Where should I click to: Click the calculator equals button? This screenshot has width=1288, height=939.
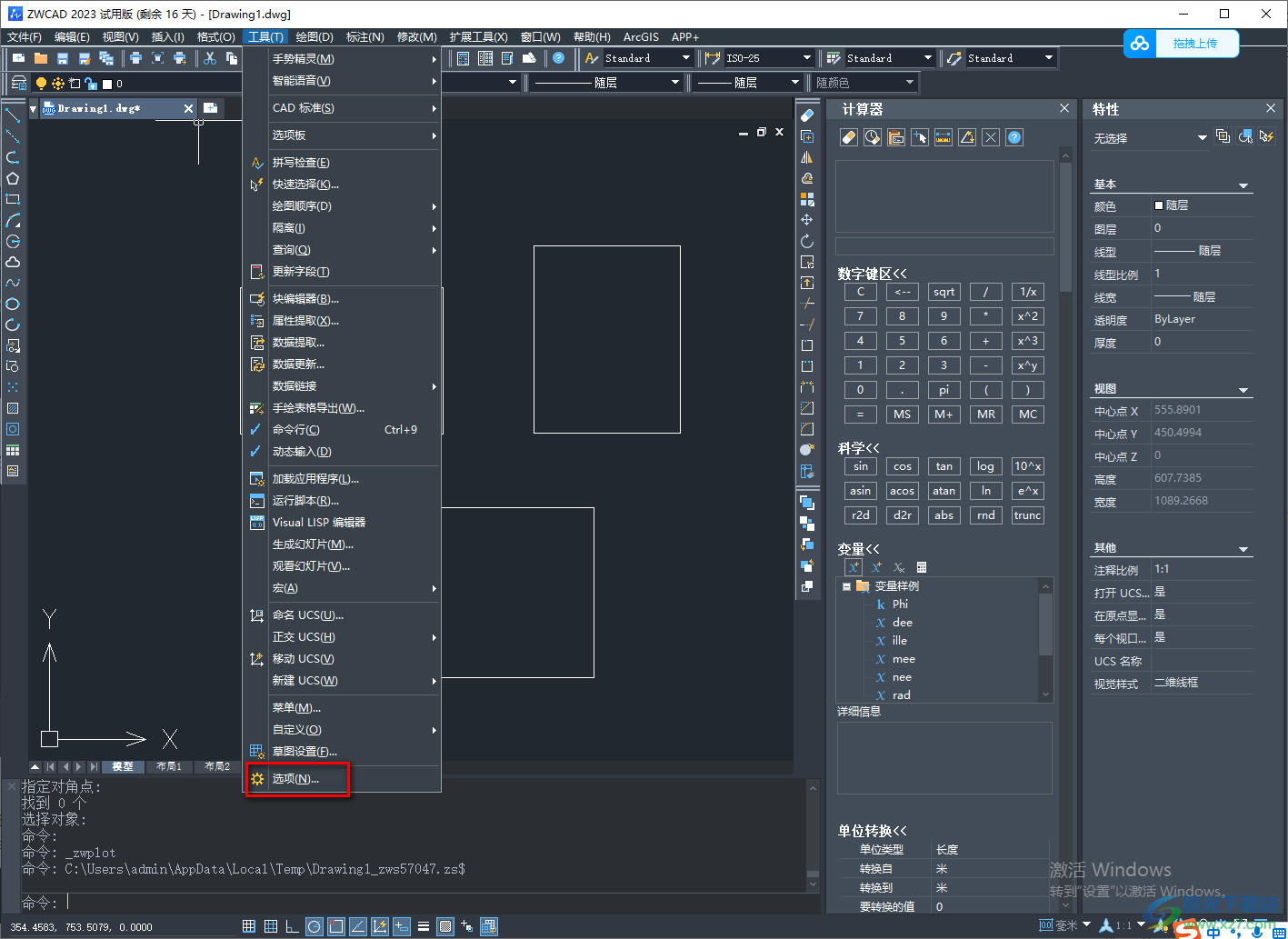tap(860, 415)
